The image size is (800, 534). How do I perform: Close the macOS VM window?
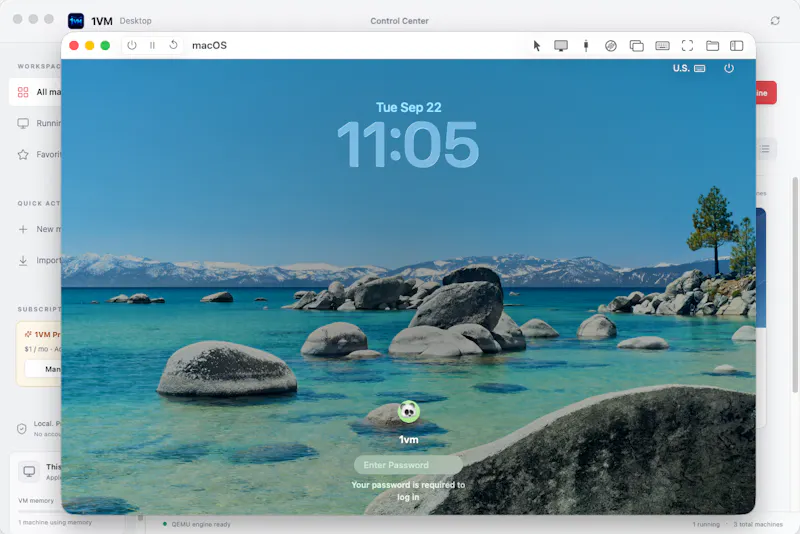(x=74, y=45)
